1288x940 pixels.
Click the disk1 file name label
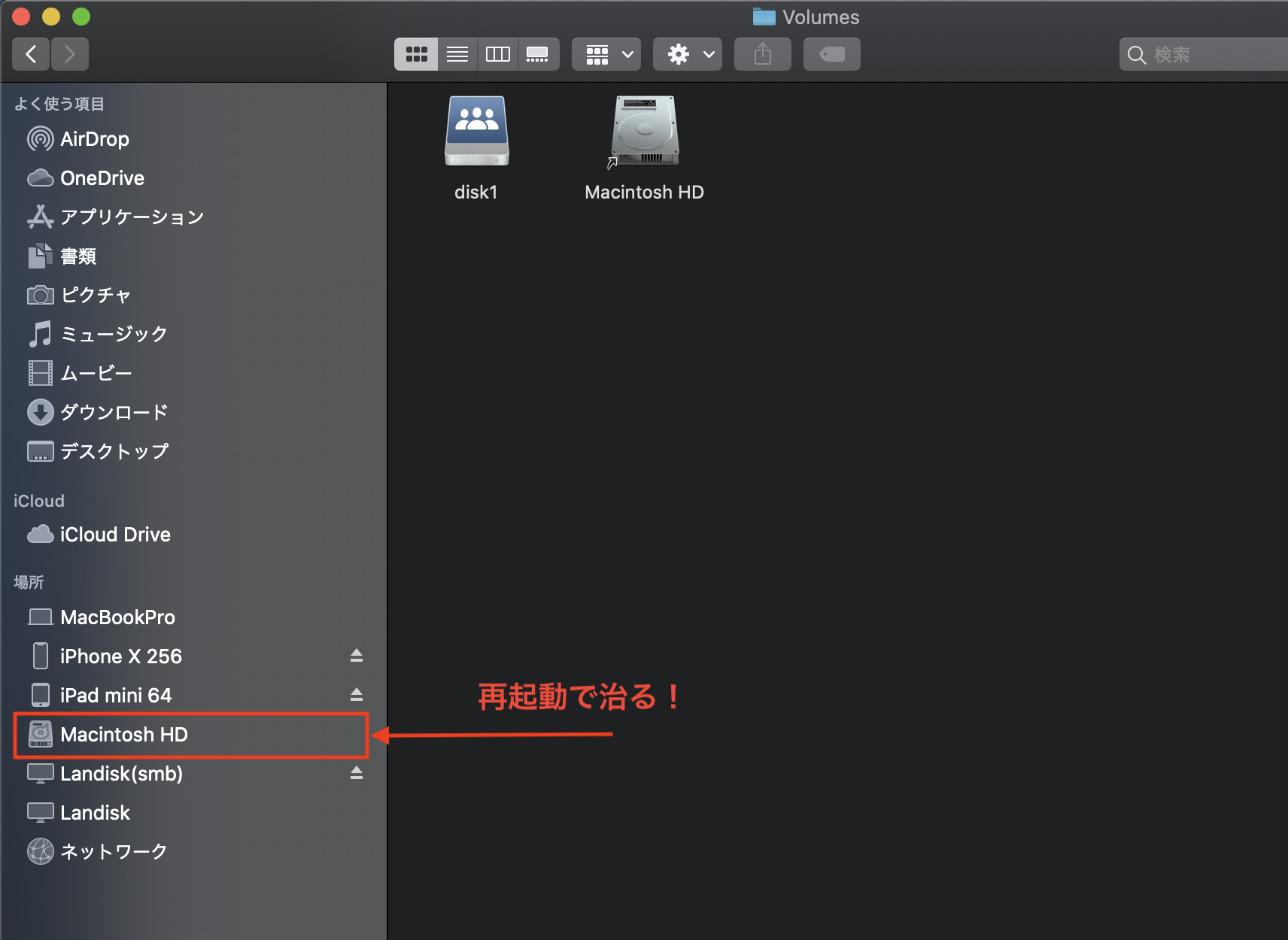(476, 193)
